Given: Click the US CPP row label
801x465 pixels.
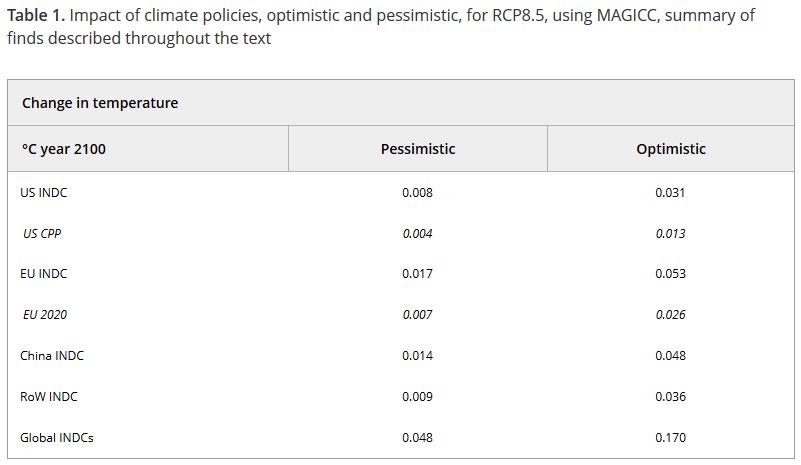Looking at the screenshot, I should tap(43, 233).
